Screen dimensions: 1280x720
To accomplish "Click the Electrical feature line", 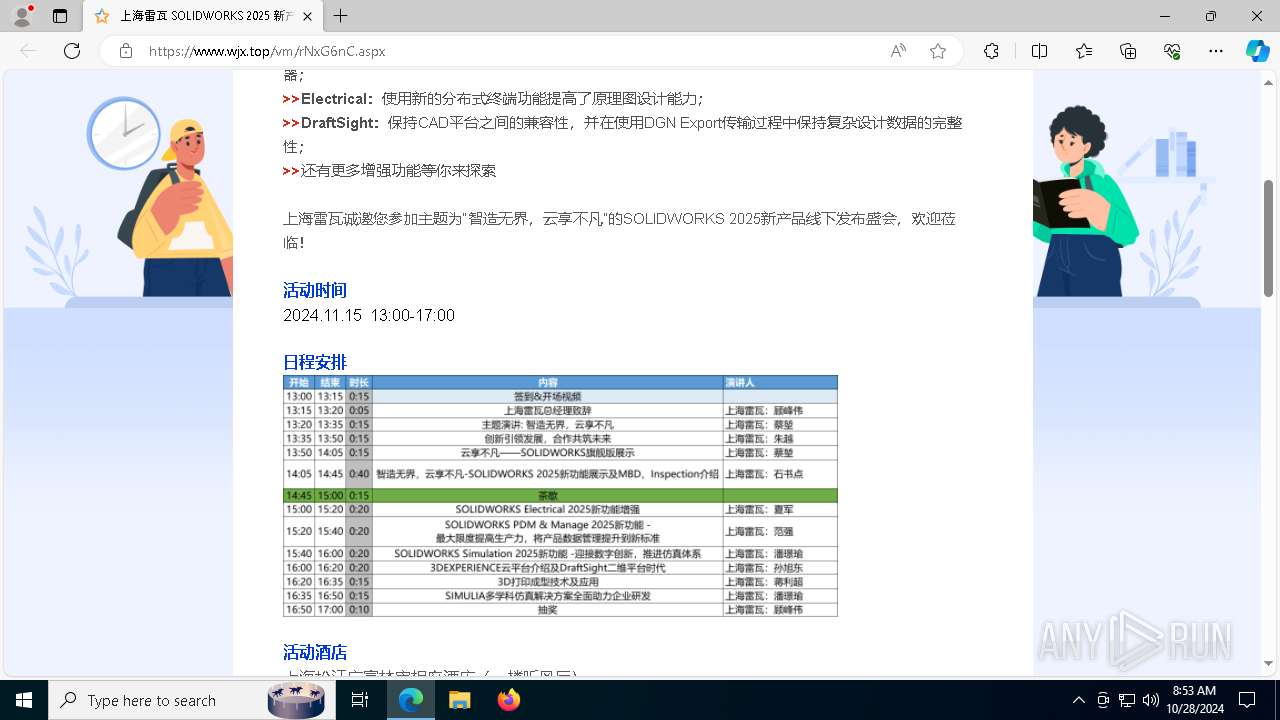I will (x=493, y=99).
